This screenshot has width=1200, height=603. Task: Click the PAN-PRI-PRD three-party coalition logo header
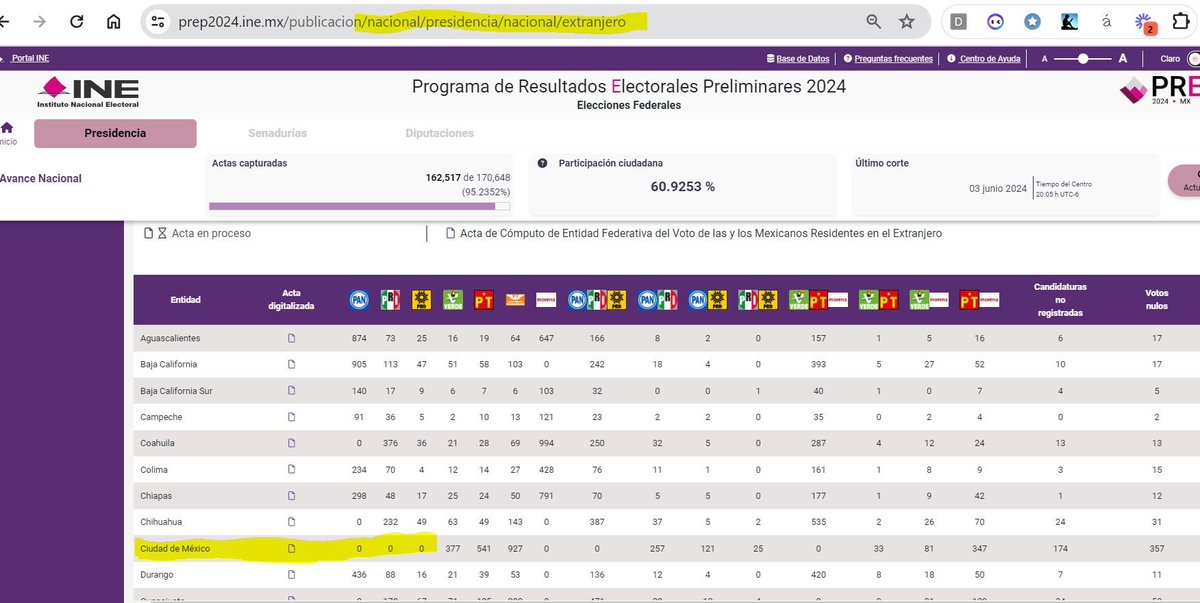pos(597,299)
